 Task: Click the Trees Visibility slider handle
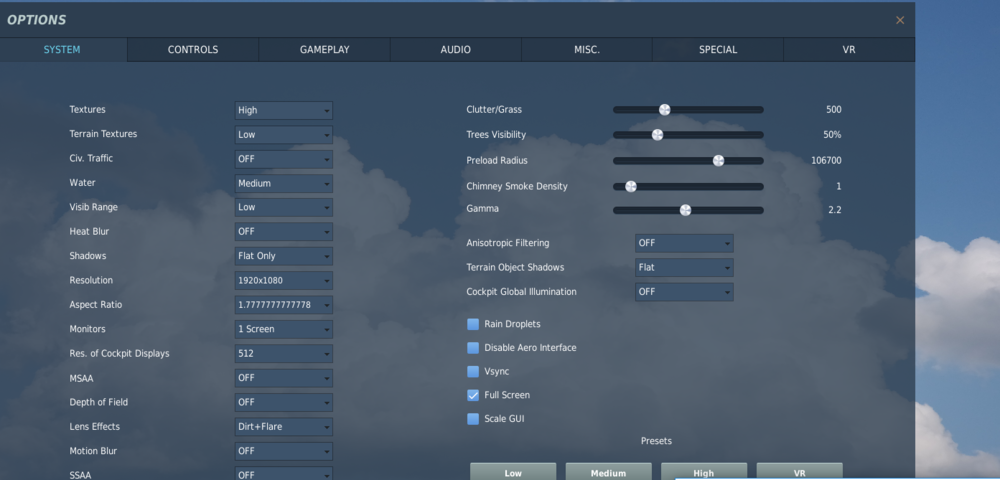[658, 135]
